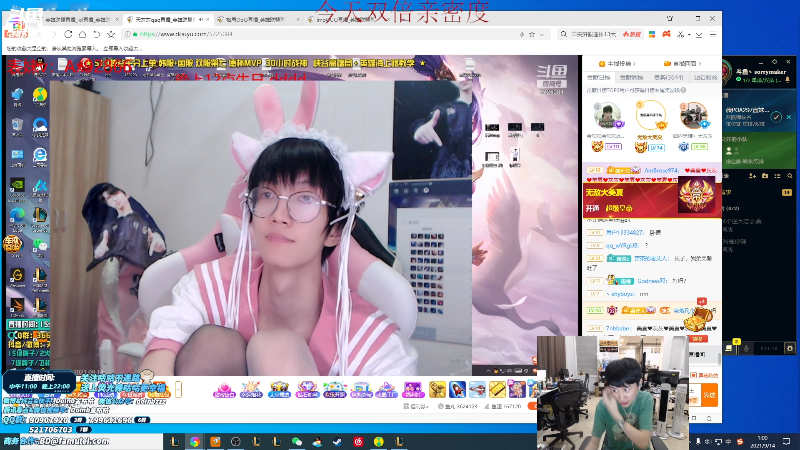Search friends in League client panel
This screenshot has height=450, width=800.
(790, 176)
